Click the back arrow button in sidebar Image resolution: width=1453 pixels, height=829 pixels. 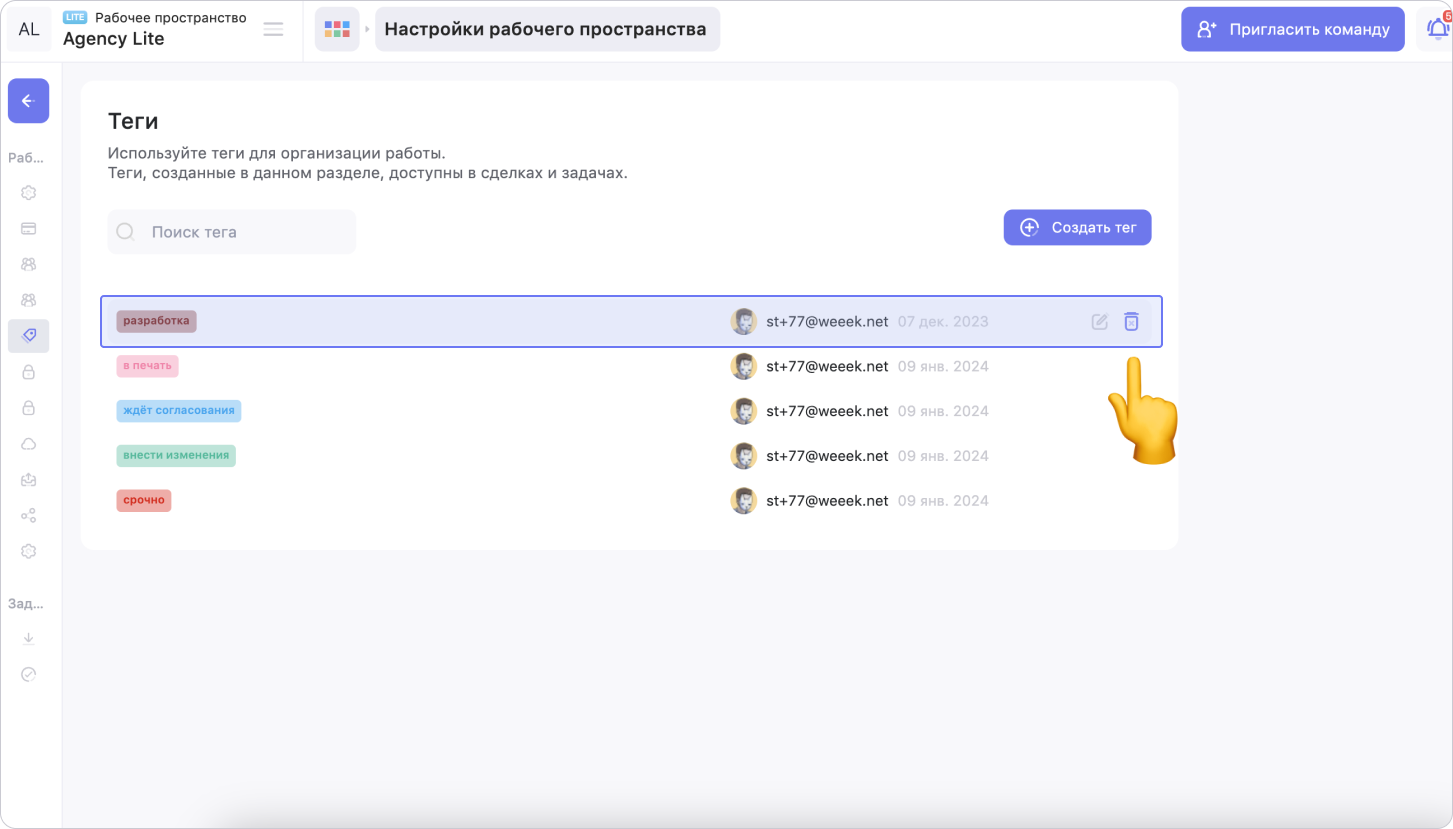coord(28,101)
